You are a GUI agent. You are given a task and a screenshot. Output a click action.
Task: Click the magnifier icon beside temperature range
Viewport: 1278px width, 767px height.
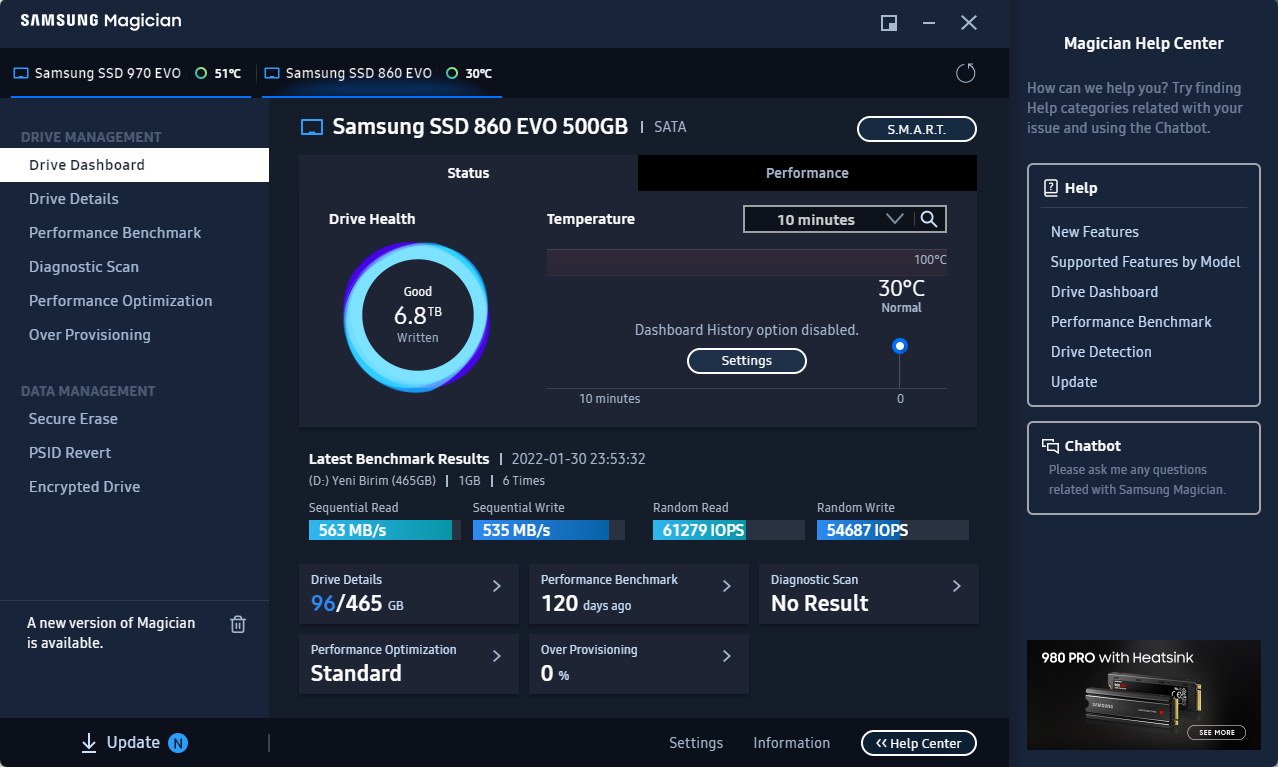click(x=928, y=219)
